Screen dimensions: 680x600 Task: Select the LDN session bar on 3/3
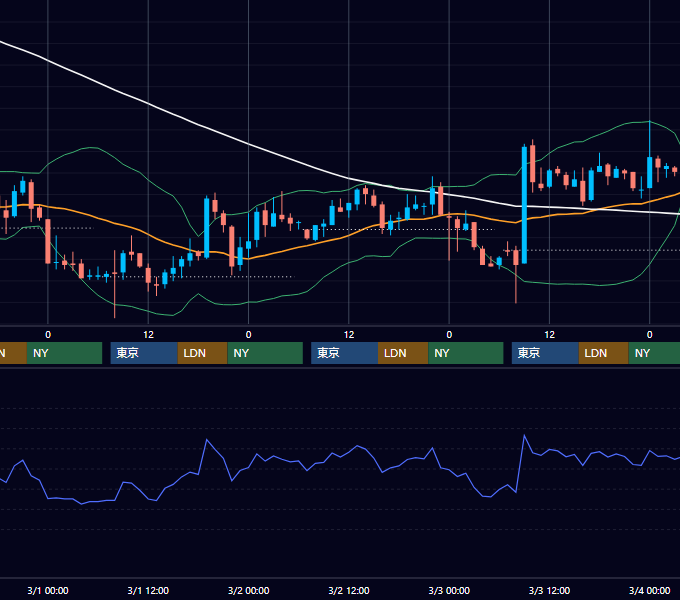point(604,353)
